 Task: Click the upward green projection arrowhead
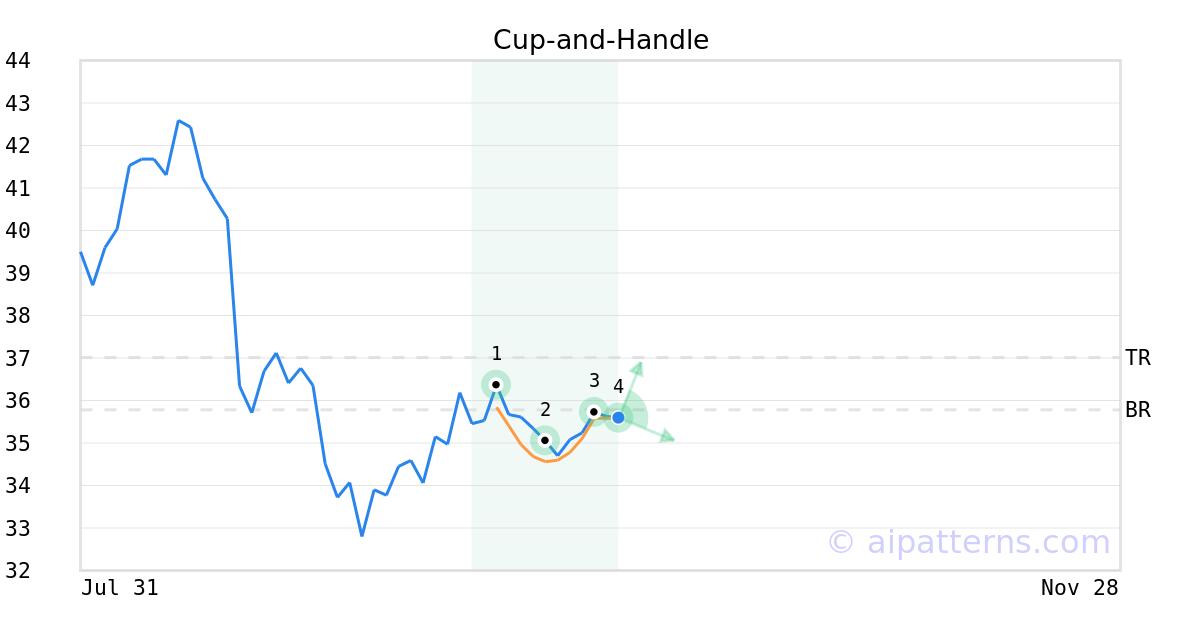637,367
